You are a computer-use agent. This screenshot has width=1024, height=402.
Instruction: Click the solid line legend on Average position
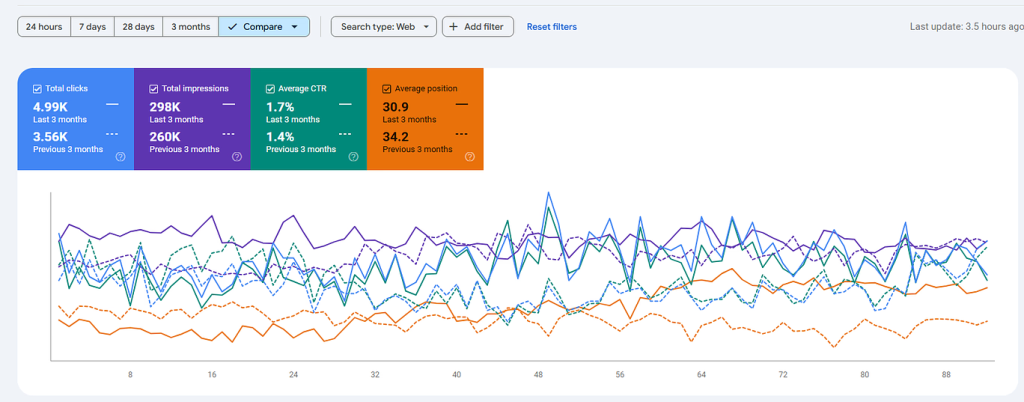pos(462,104)
